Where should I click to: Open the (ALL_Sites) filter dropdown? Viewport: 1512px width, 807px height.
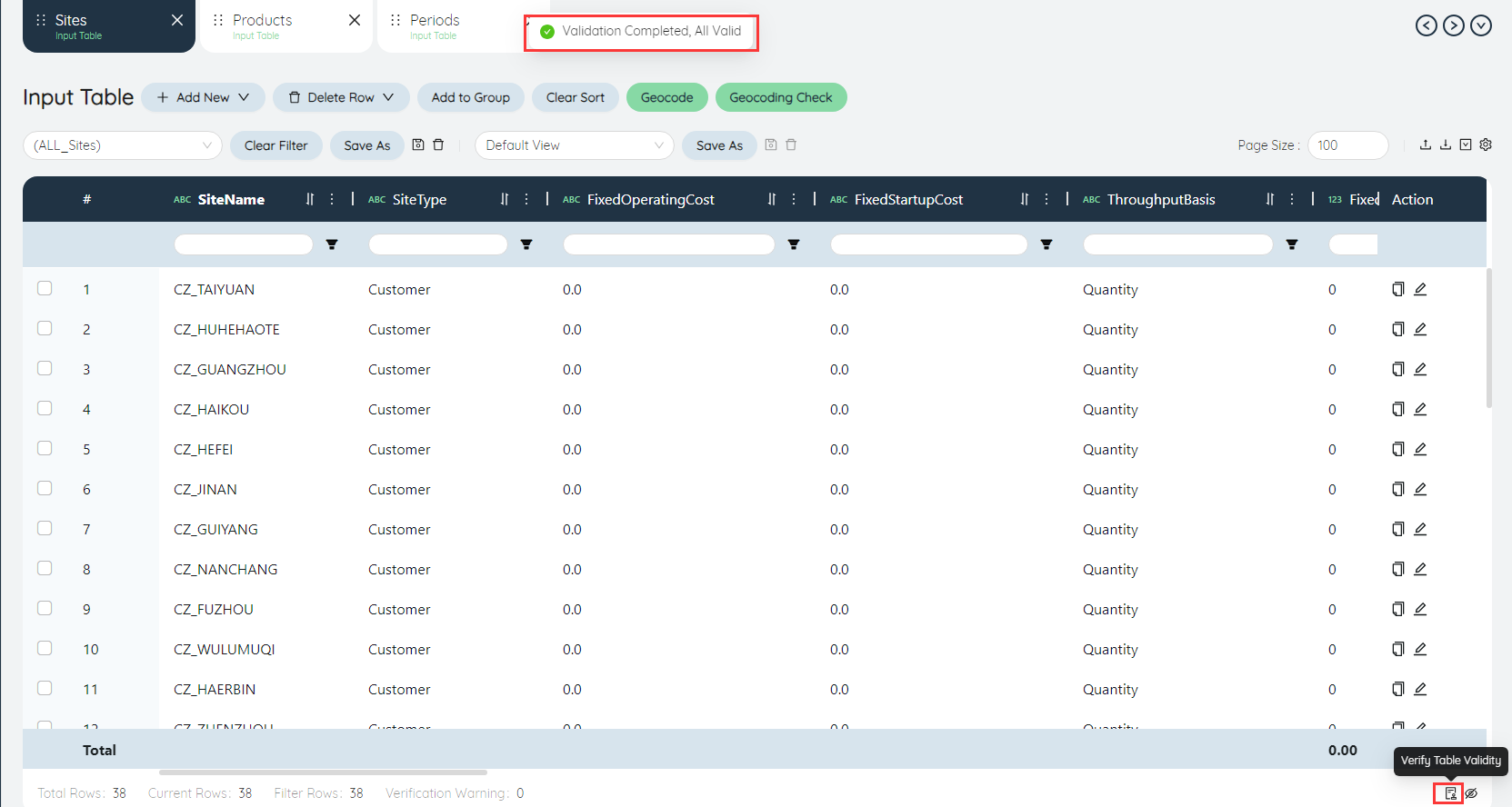(123, 145)
